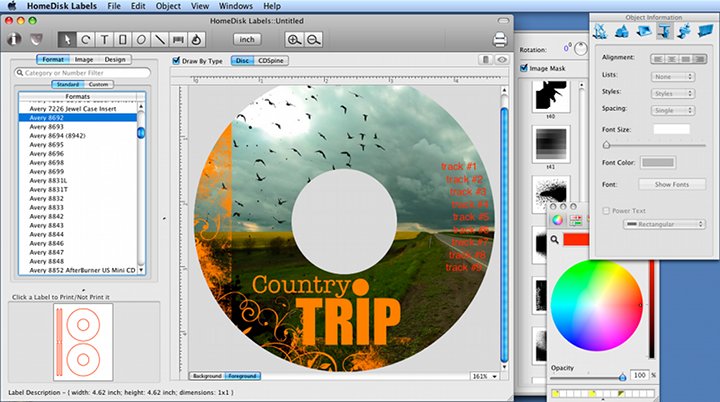Image resolution: width=720 pixels, height=402 pixels.
Task: Open the Object menu
Action: click(x=168, y=6)
